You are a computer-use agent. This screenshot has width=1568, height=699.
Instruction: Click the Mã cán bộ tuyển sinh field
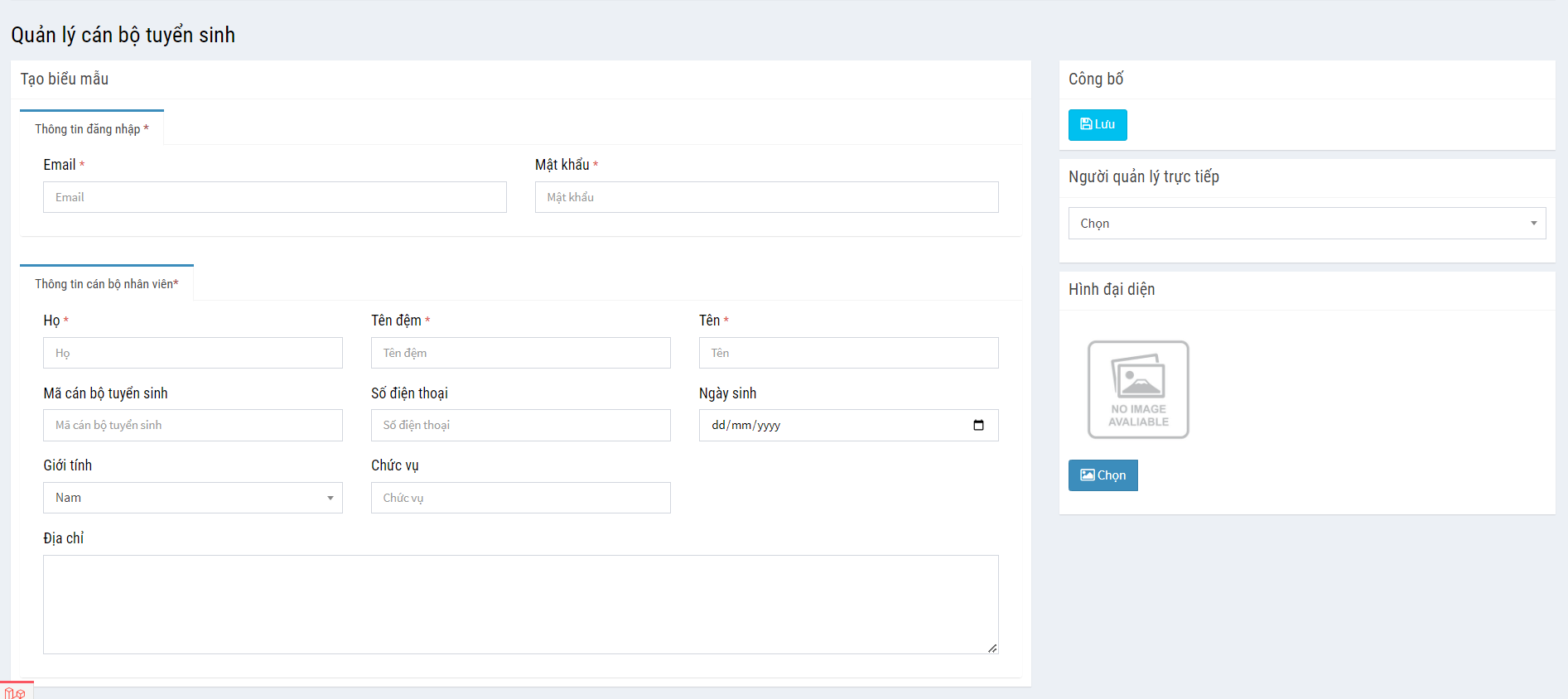pos(192,426)
